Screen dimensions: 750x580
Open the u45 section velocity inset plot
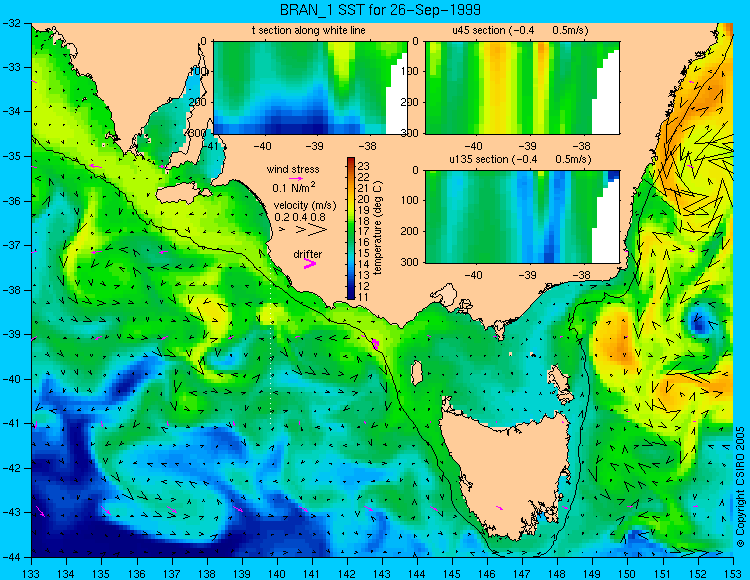click(x=522, y=88)
